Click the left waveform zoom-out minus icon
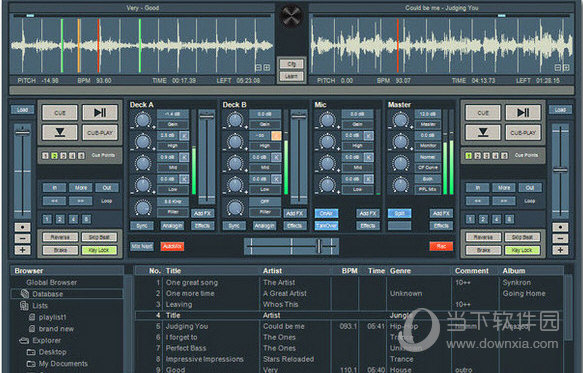The height and width of the screenshot is (373, 583). 258,68
